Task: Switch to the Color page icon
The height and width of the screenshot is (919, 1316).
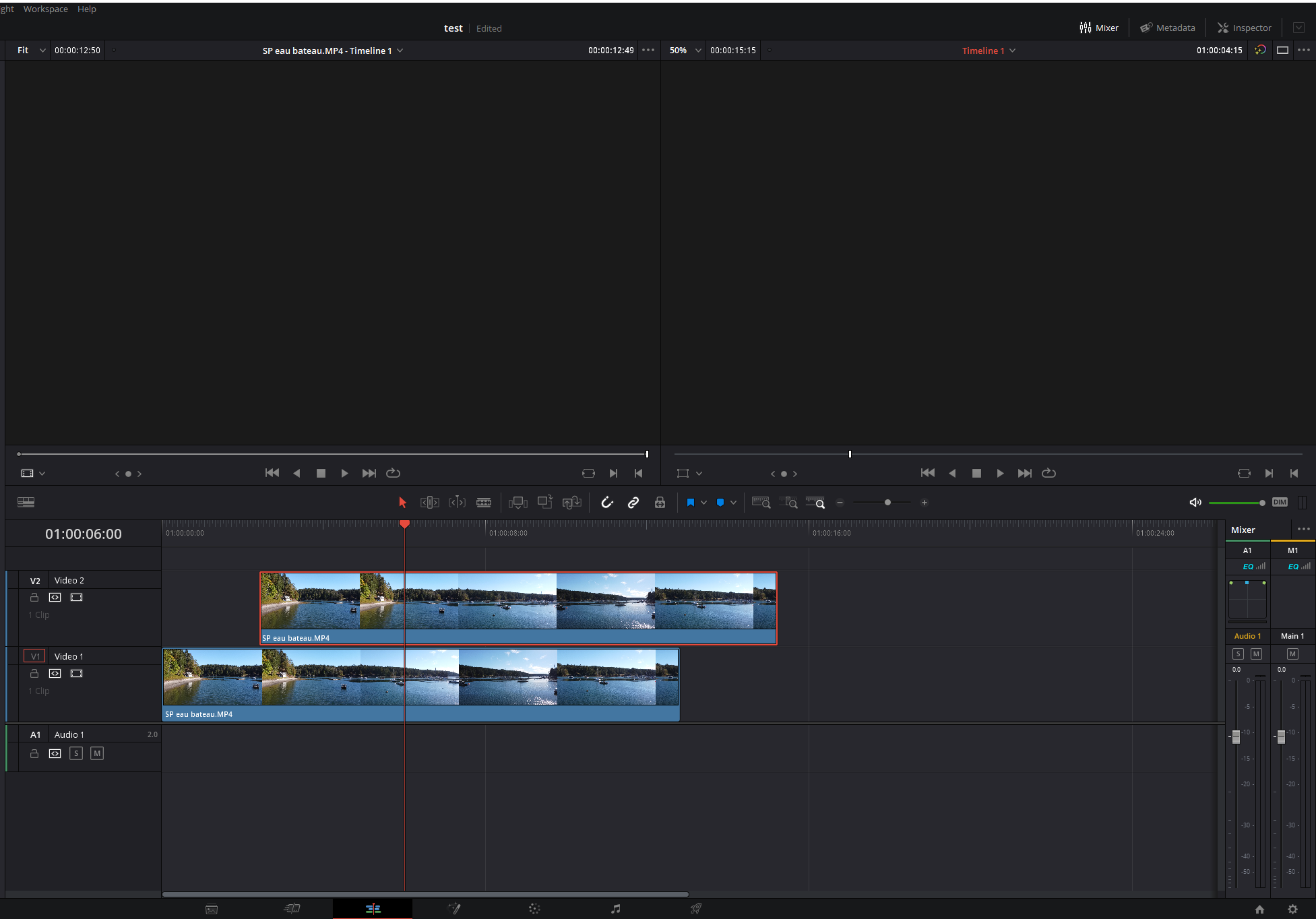Action: click(x=534, y=909)
